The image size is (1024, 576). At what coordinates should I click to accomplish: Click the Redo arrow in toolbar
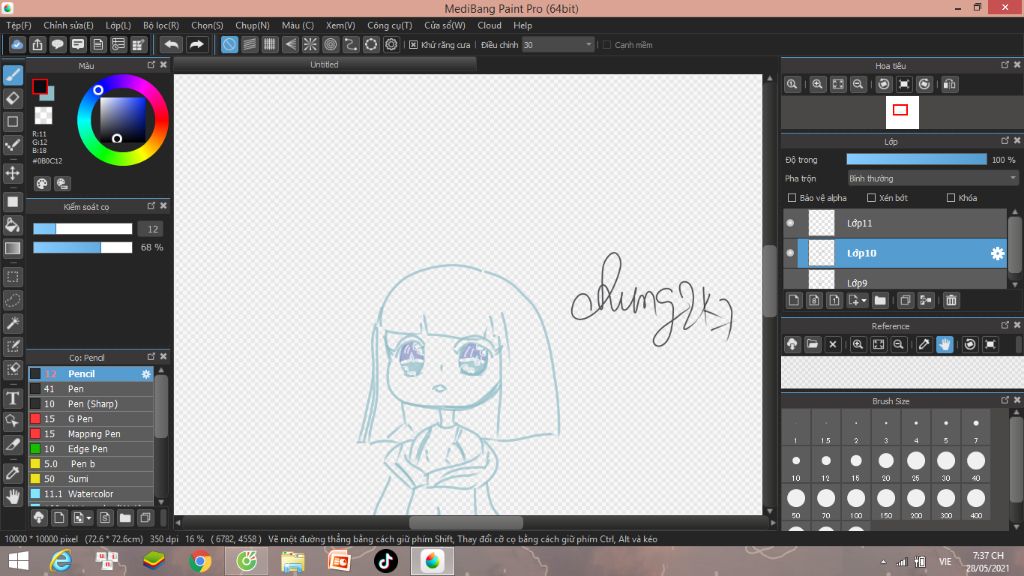[196, 44]
